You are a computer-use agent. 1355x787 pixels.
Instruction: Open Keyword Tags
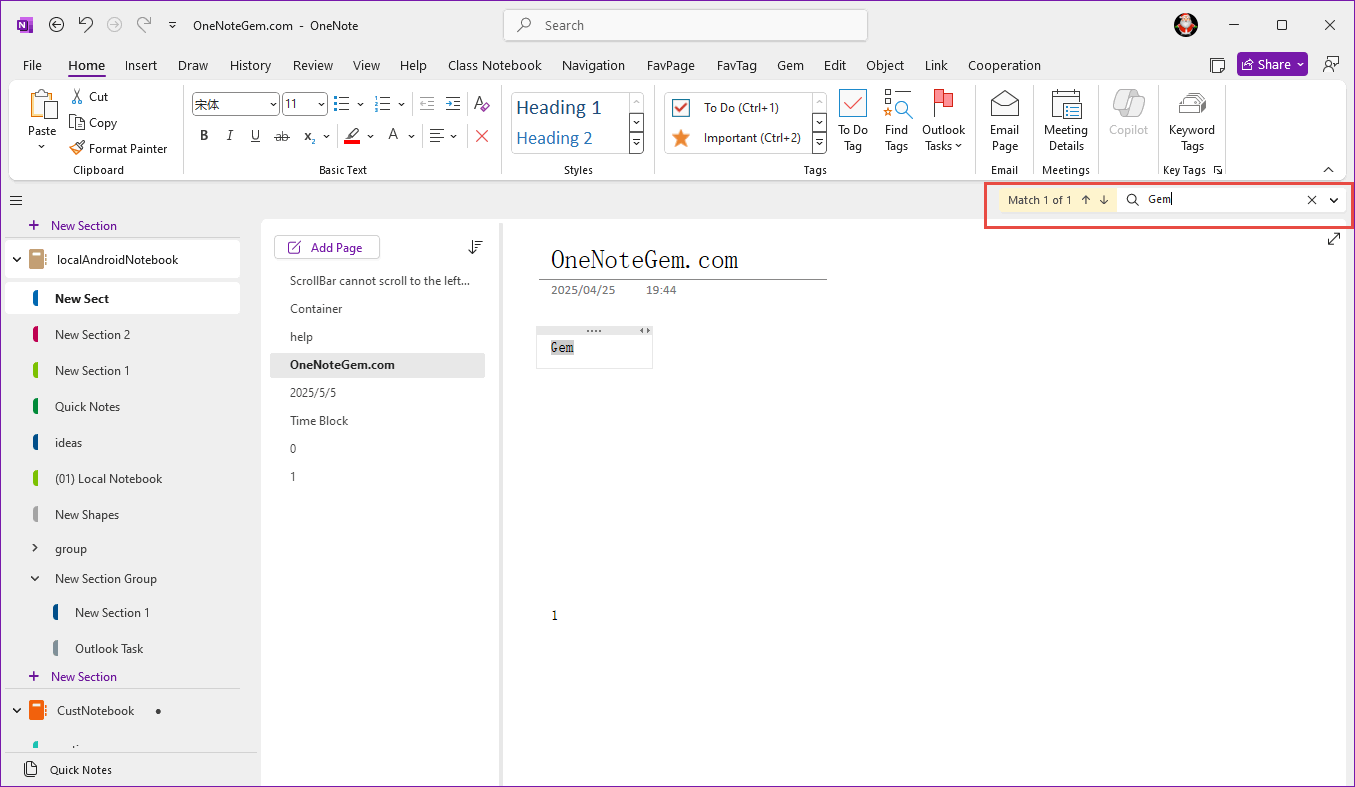pos(1192,121)
